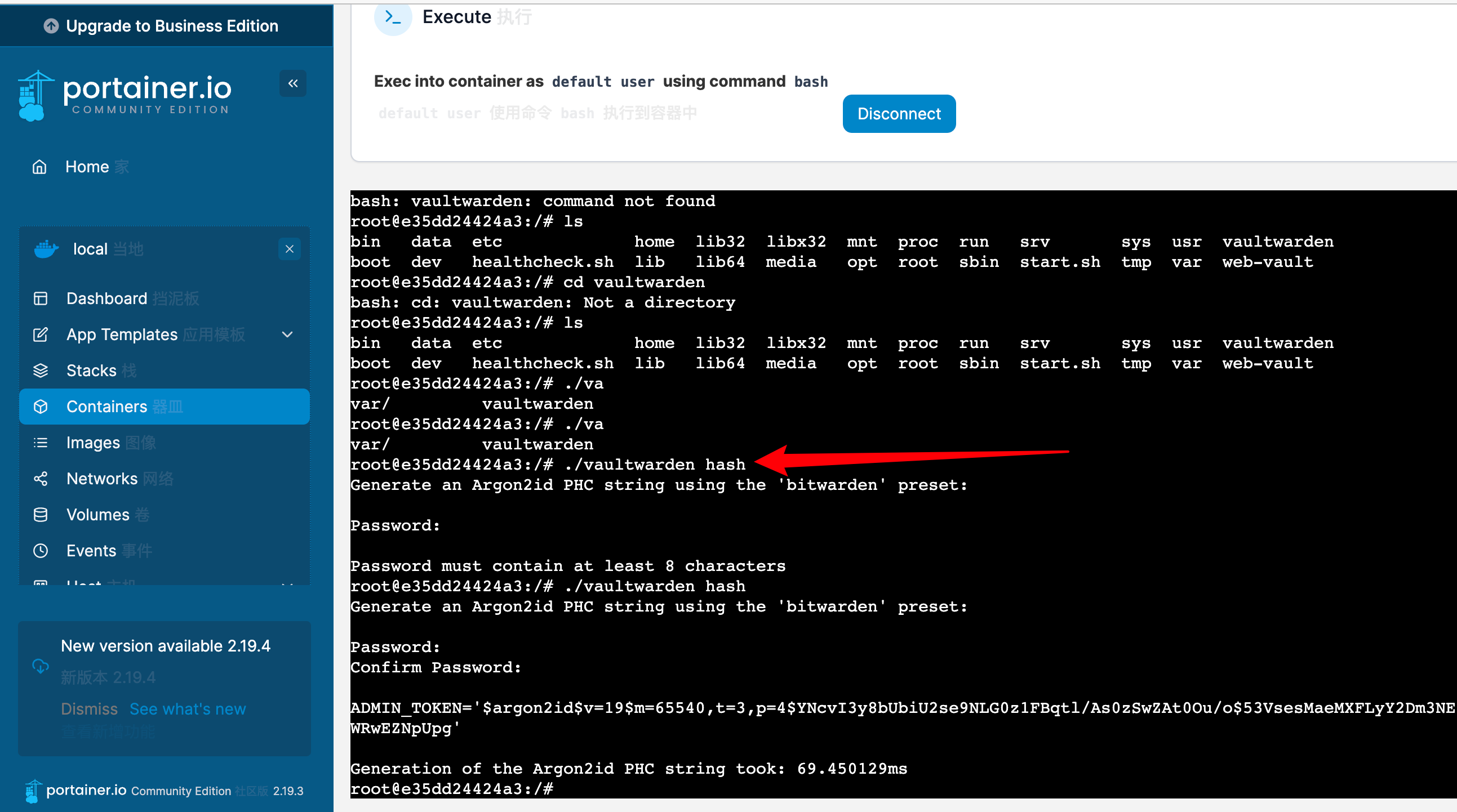Screen dimensions: 1457x812
Task: Click 'bash: cd: vaultwarden: Not a directory' line
Action: [x=543, y=302]
